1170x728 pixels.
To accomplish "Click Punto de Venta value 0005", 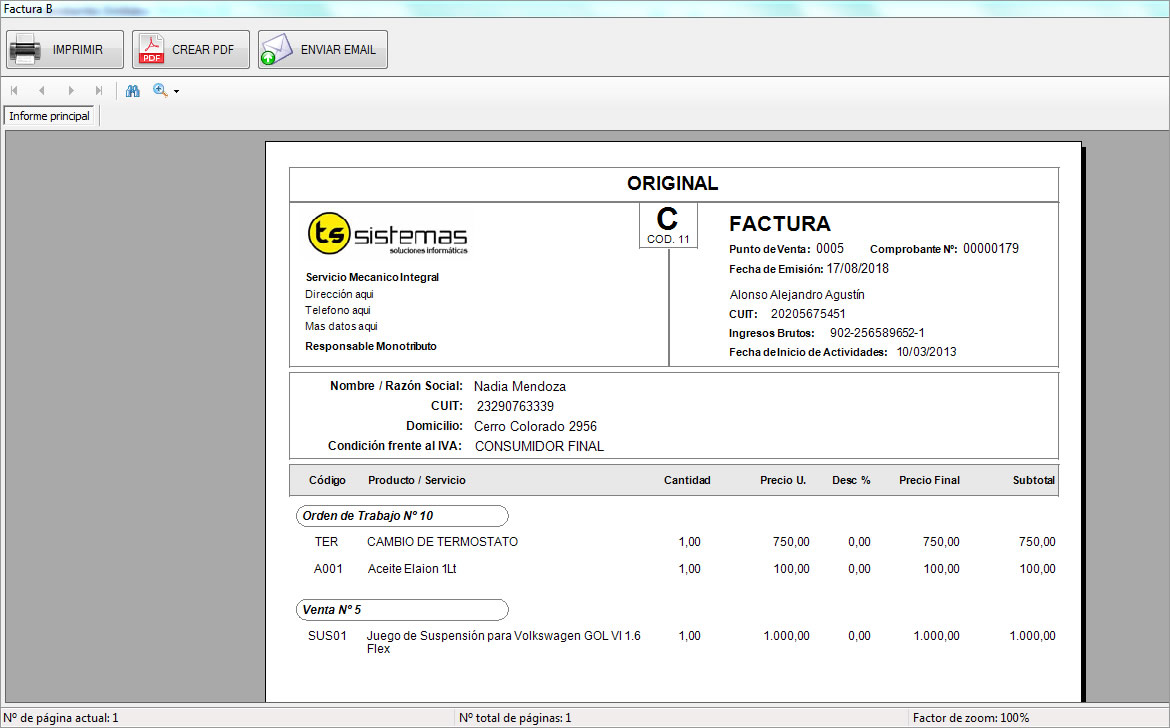I will (x=830, y=248).
